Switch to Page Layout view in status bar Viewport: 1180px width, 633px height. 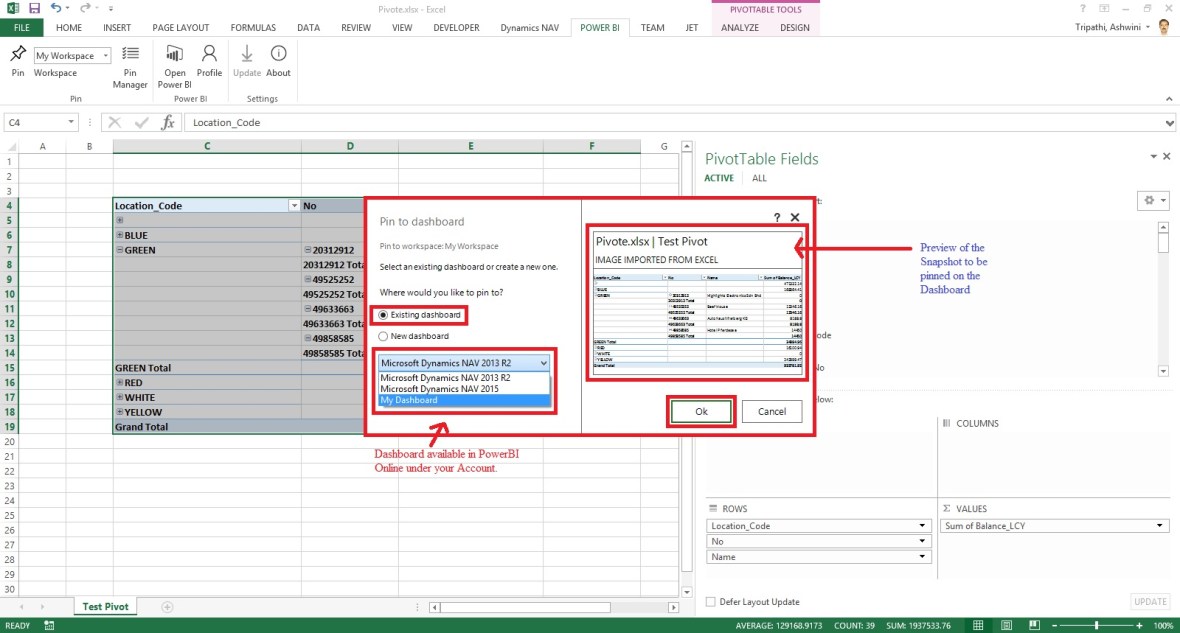(1005, 624)
